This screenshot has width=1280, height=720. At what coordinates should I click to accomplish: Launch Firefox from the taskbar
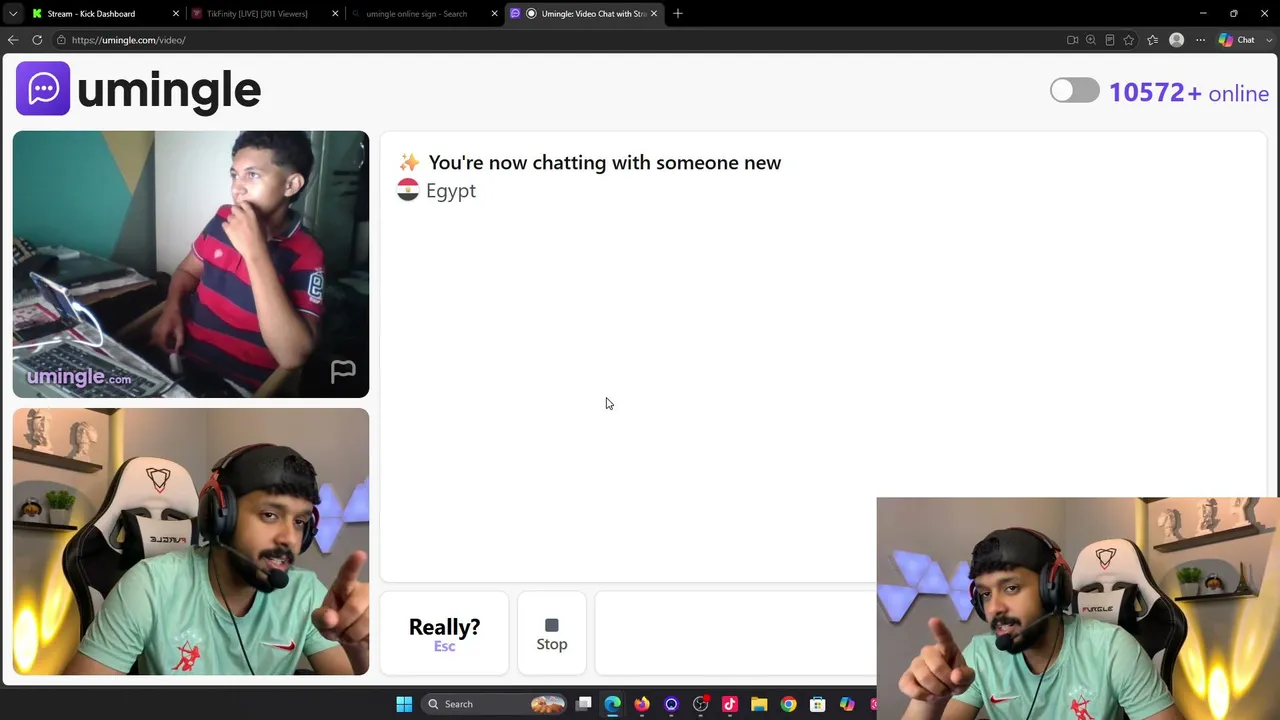coord(642,704)
